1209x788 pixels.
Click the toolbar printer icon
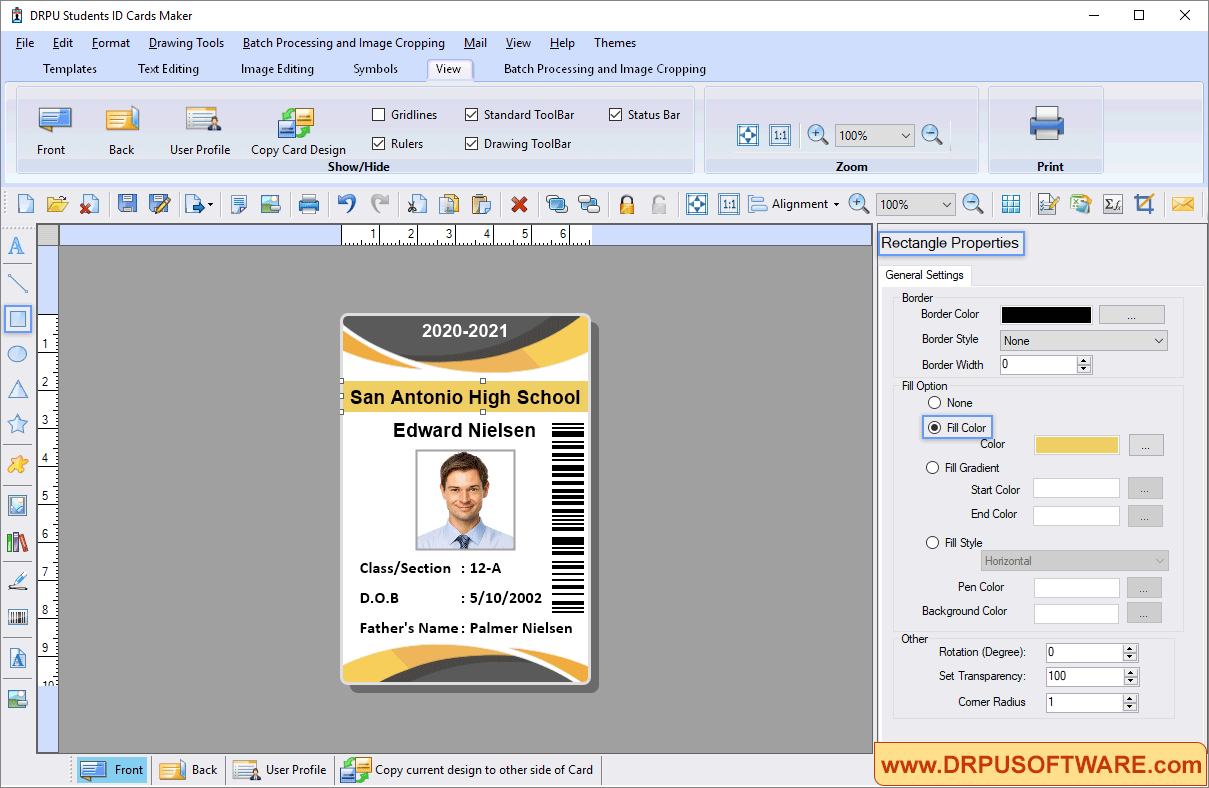(x=309, y=204)
